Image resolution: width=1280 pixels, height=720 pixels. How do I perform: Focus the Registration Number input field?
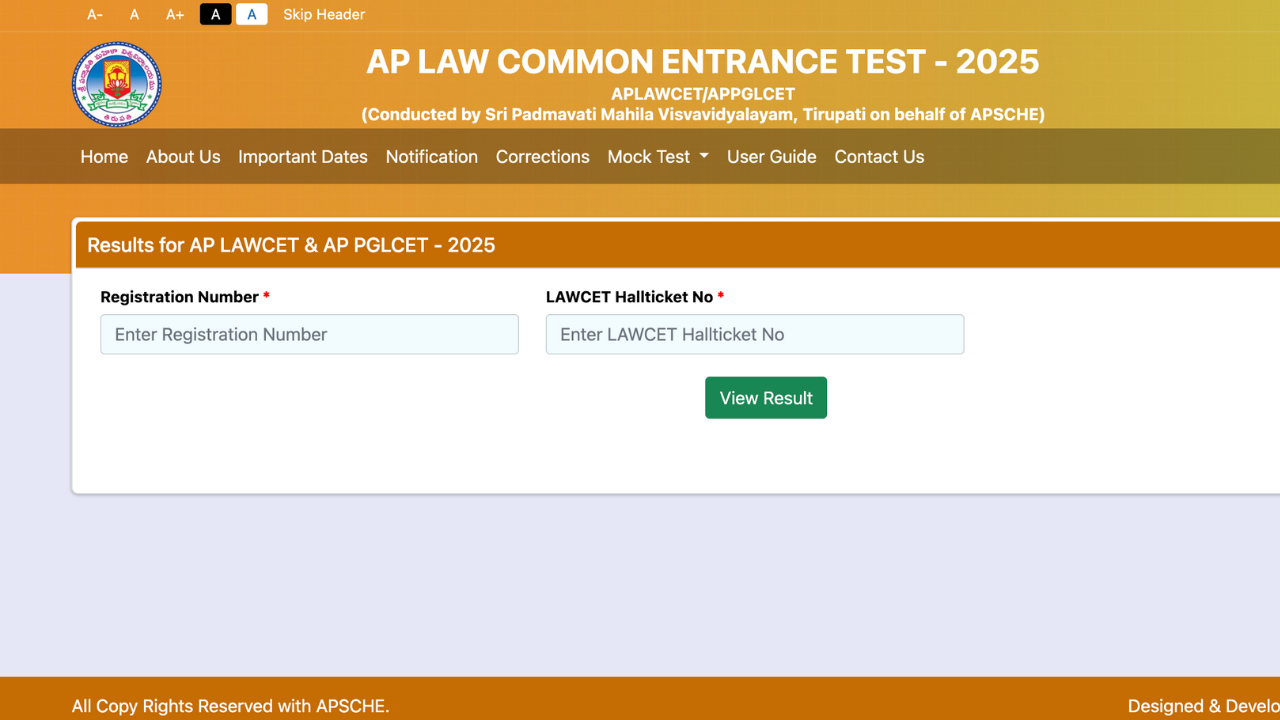pyautogui.click(x=309, y=334)
